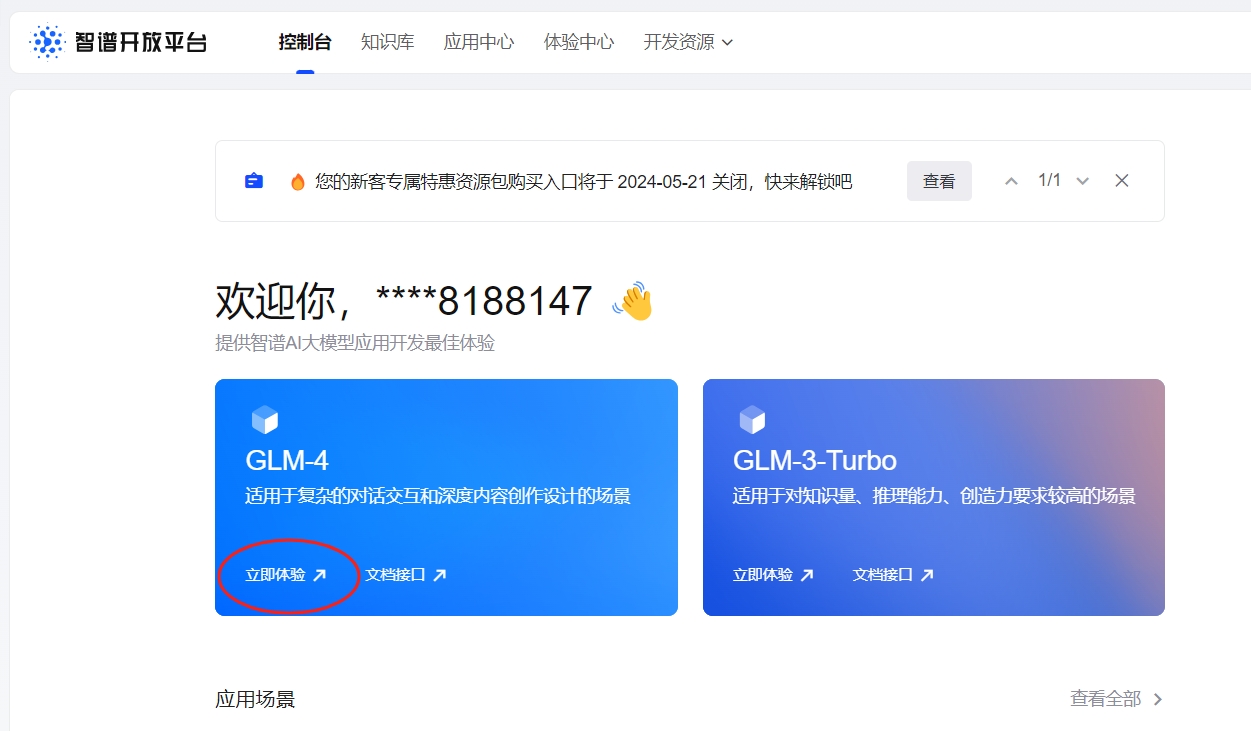Show next notice with the down chevron
This screenshot has width=1251, height=731.
click(1082, 181)
